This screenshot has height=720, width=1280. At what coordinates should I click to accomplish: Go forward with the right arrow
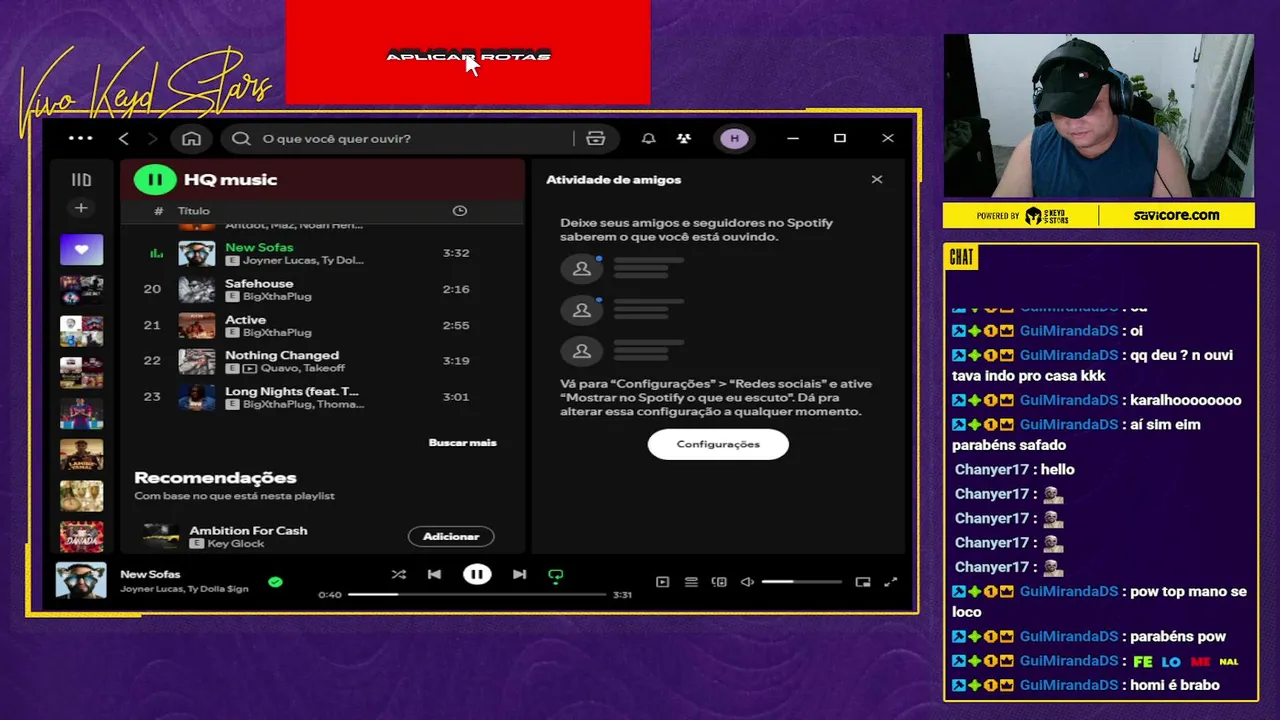click(x=152, y=139)
